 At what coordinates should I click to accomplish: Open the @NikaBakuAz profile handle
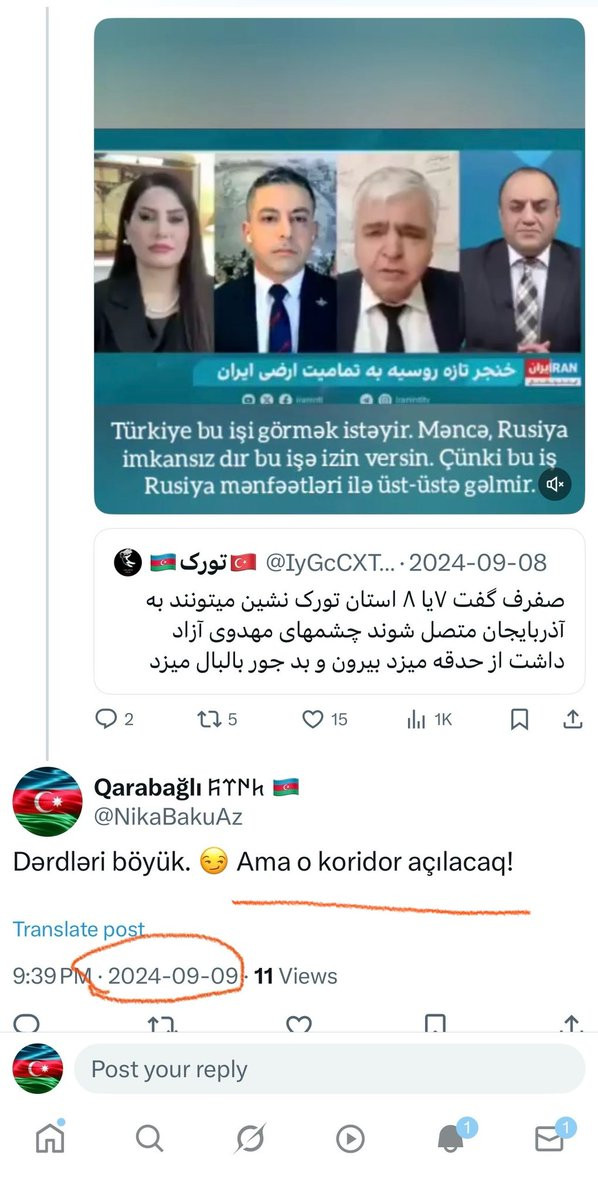[x=168, y=817]
